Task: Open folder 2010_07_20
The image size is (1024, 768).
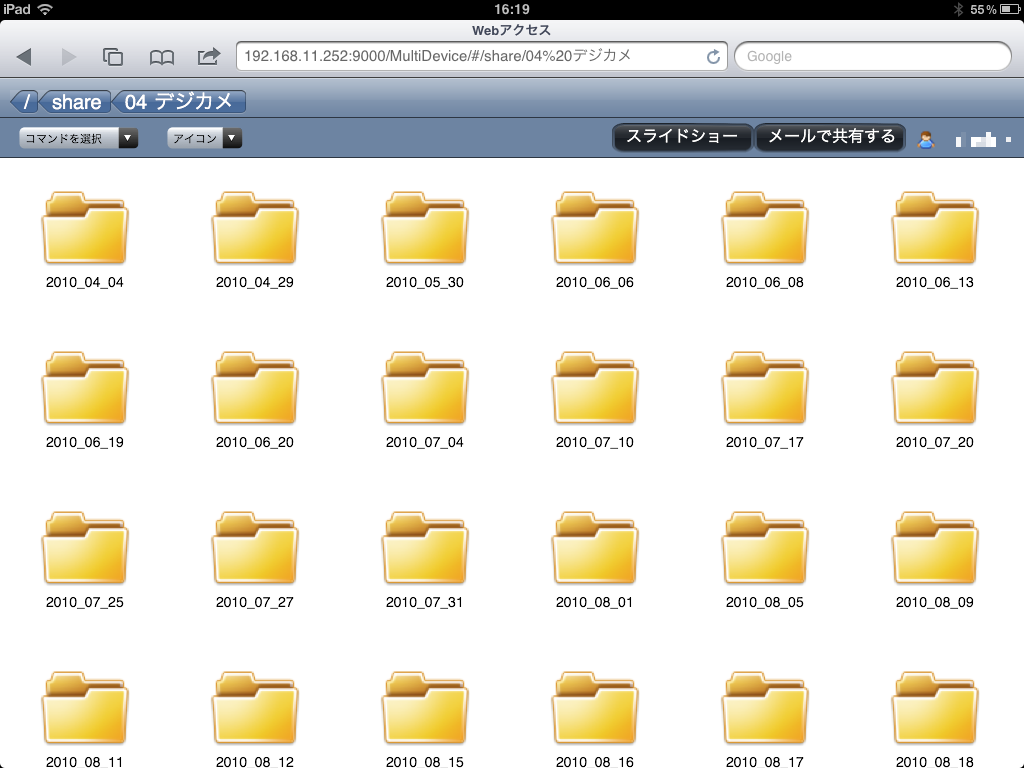Action: tap(935, 400)
